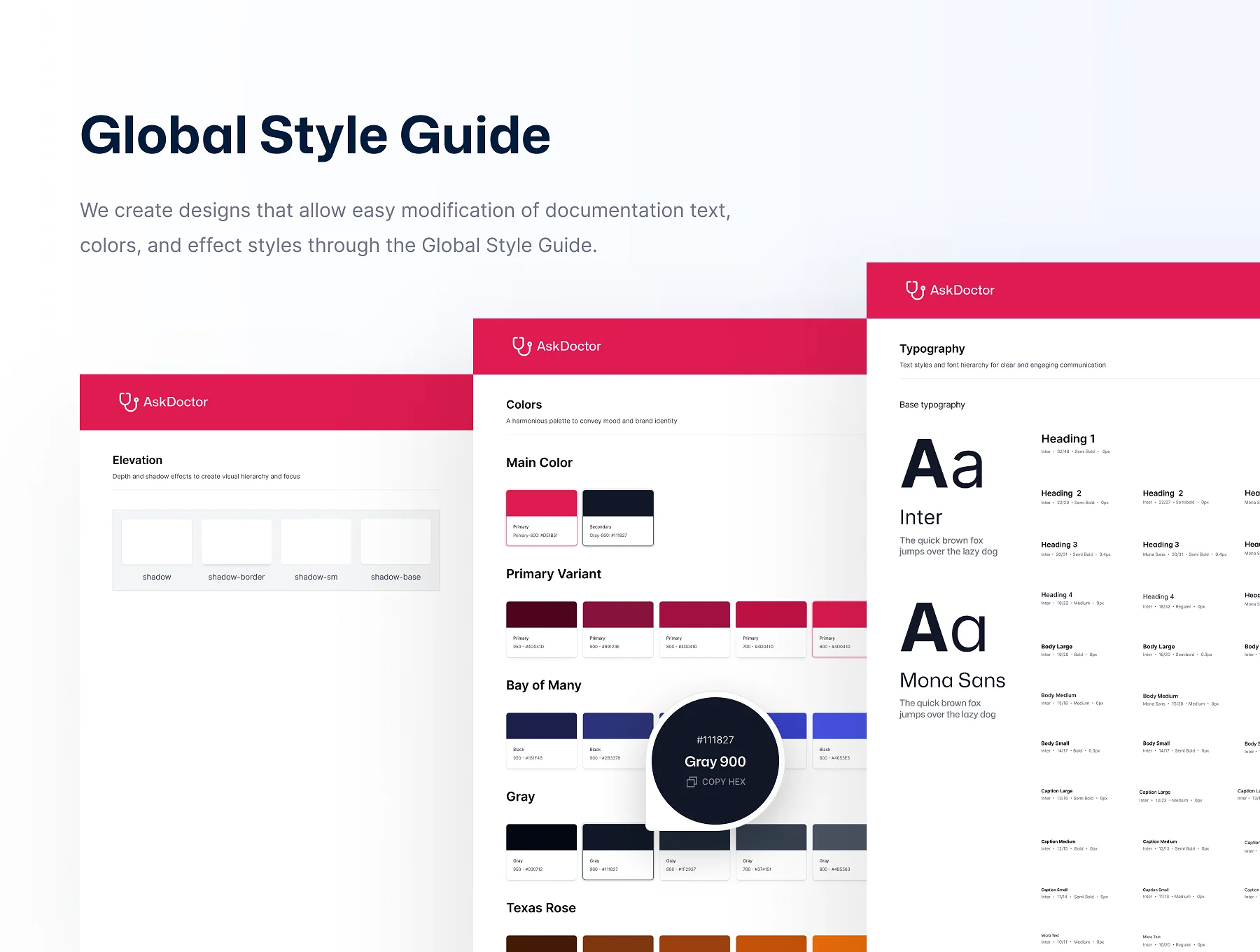Click the stethoscope logo icon in Colors panel
The image size is (1260, 952).
click(521, 346)
